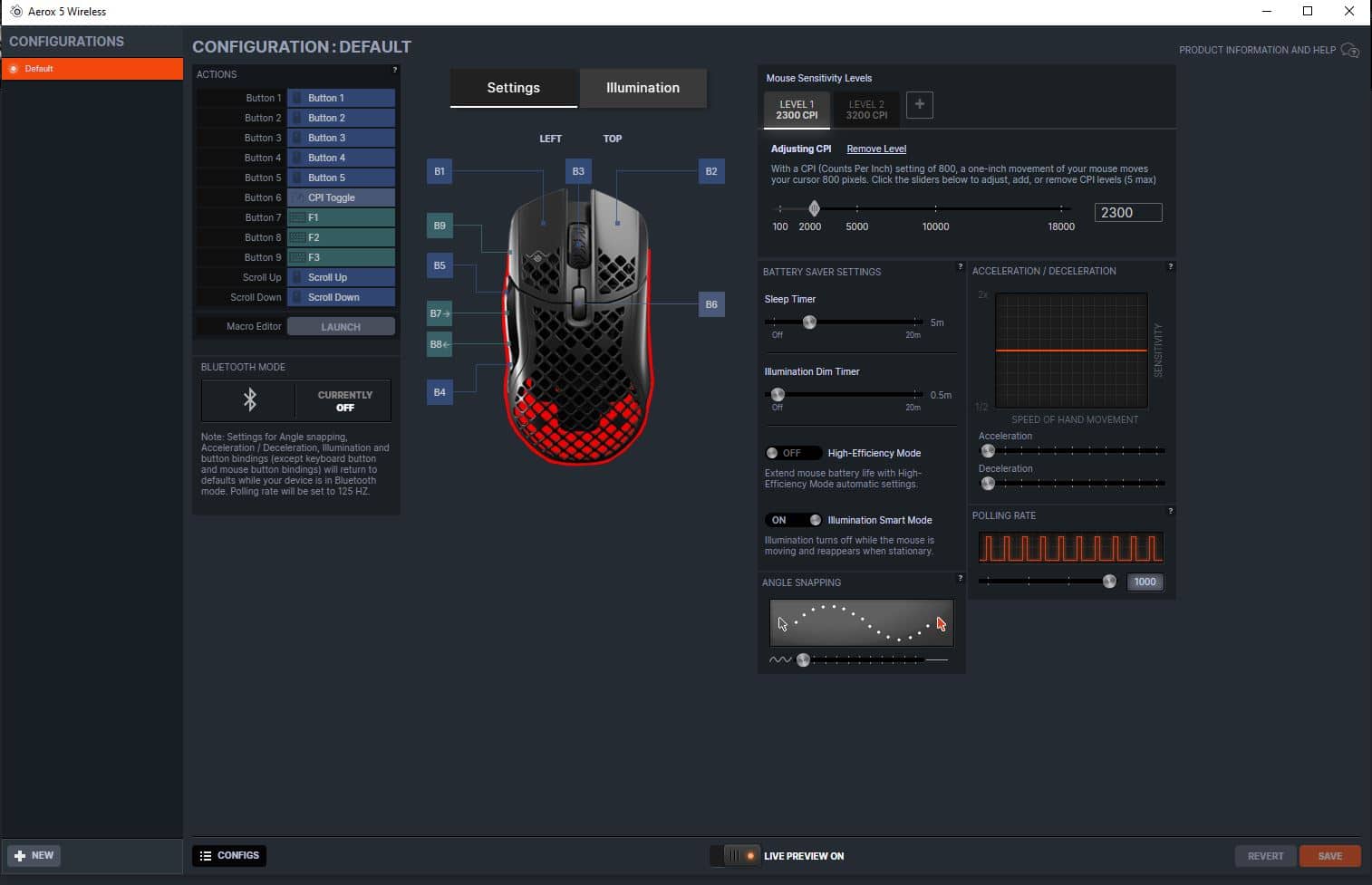Click the Polling Rate slider handle
Image resolution: width=1372 pixels, height=885 pixels.
tap(1109, 582)
